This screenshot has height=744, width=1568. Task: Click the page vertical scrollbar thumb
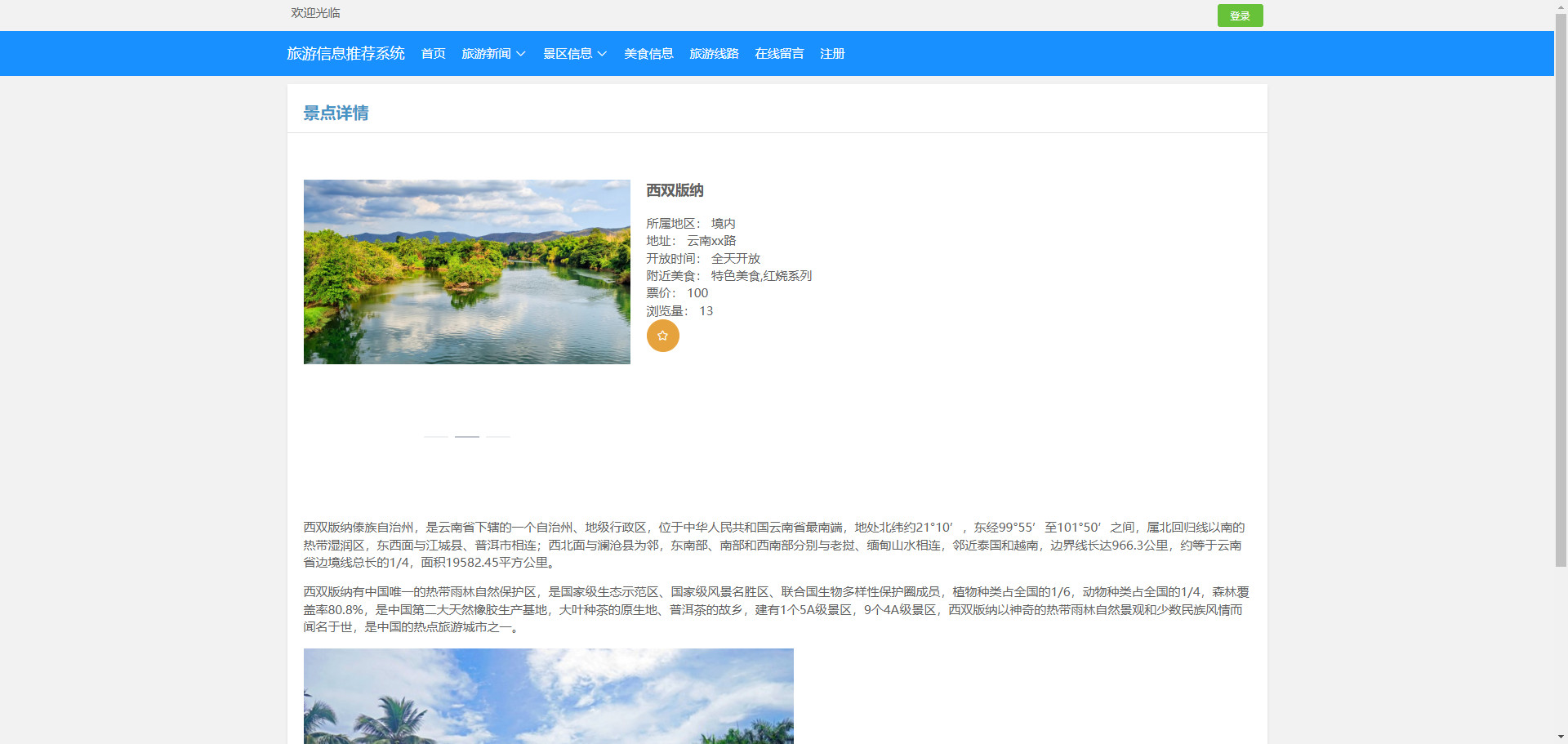[1561, 290]
